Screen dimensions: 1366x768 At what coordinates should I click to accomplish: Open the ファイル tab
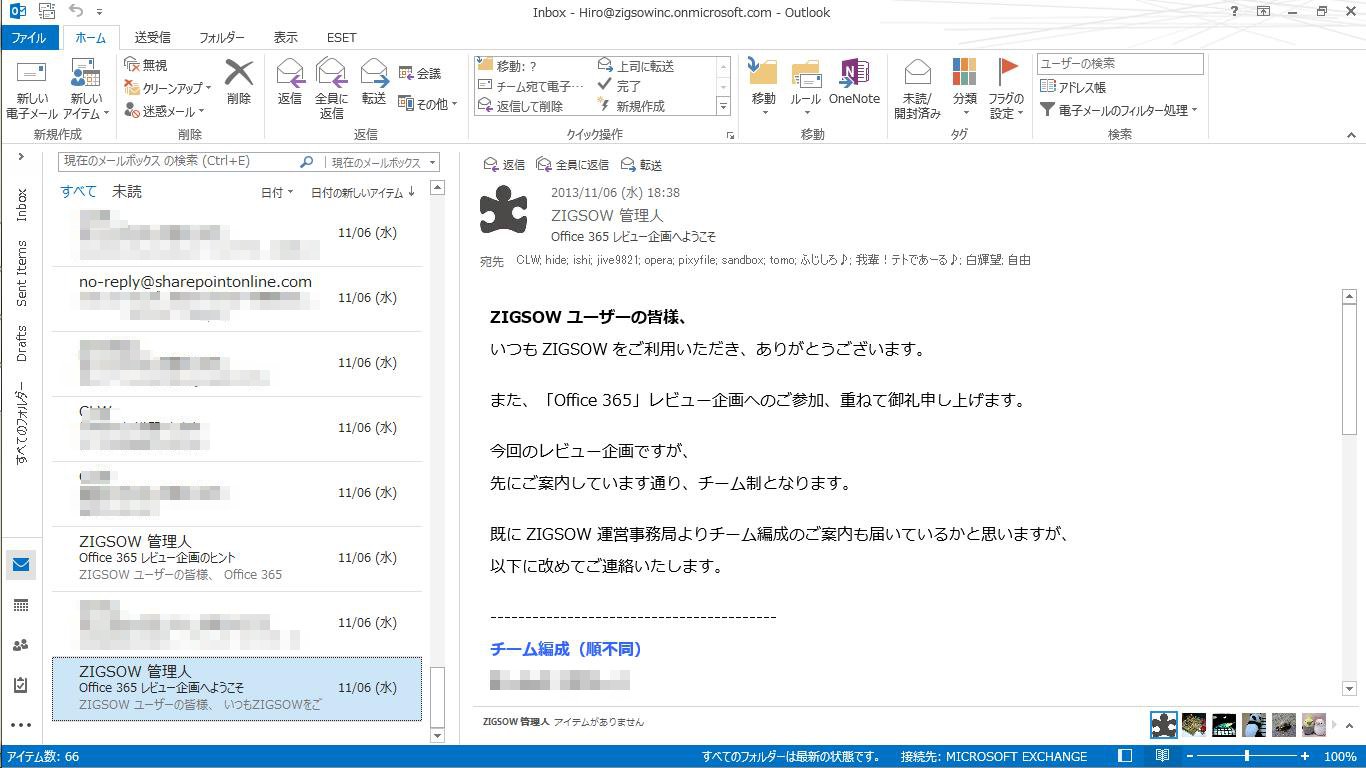(28, 37)
